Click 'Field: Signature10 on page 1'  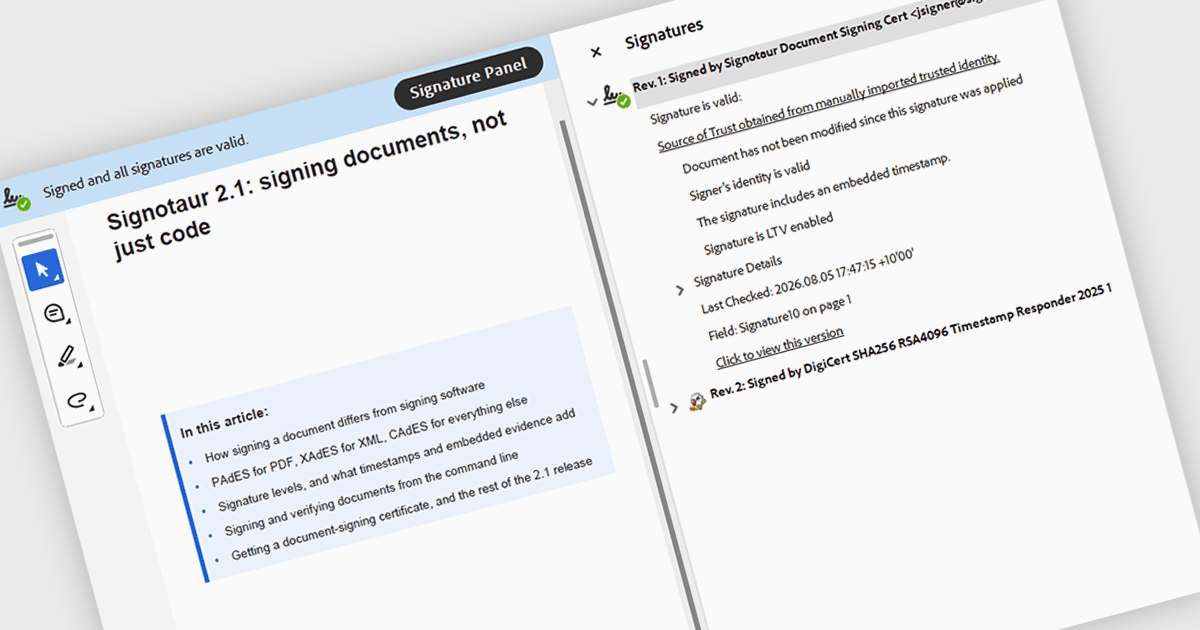[x=779, y=319]
